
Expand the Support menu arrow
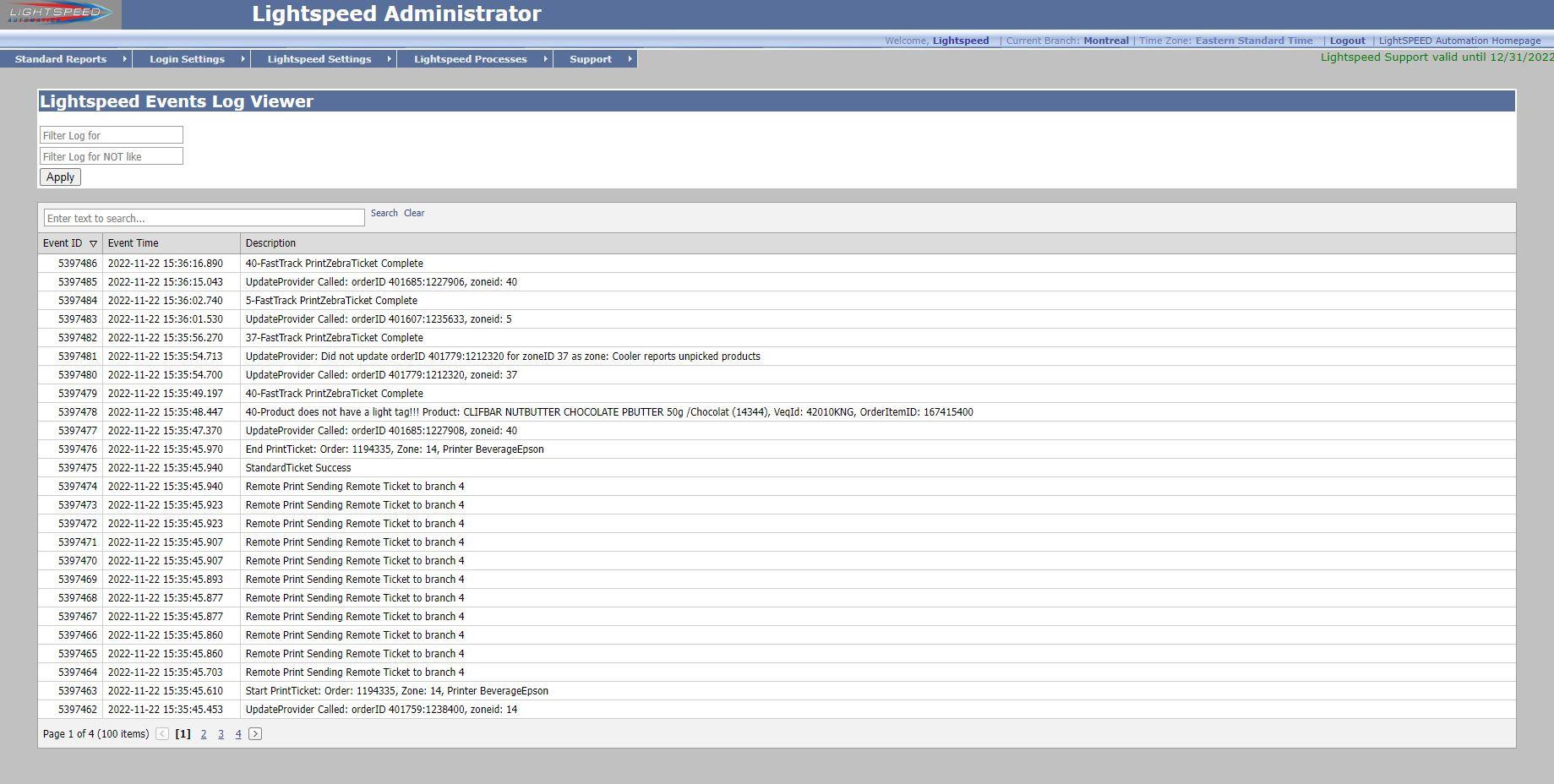630,59
